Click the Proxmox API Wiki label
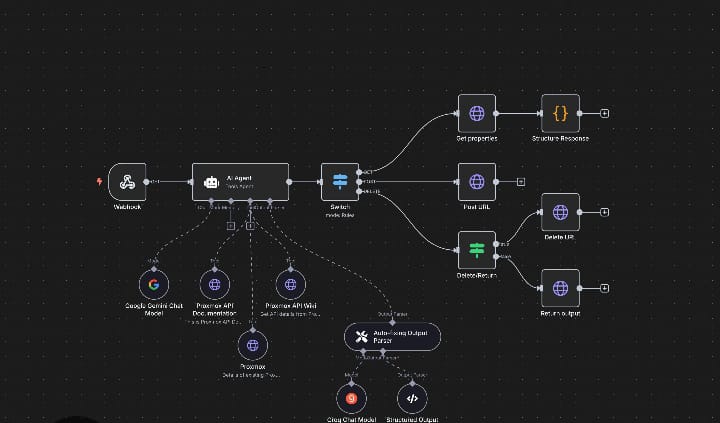Image resolution: width=720 pixels, height=423 pixels. point(291,305)
